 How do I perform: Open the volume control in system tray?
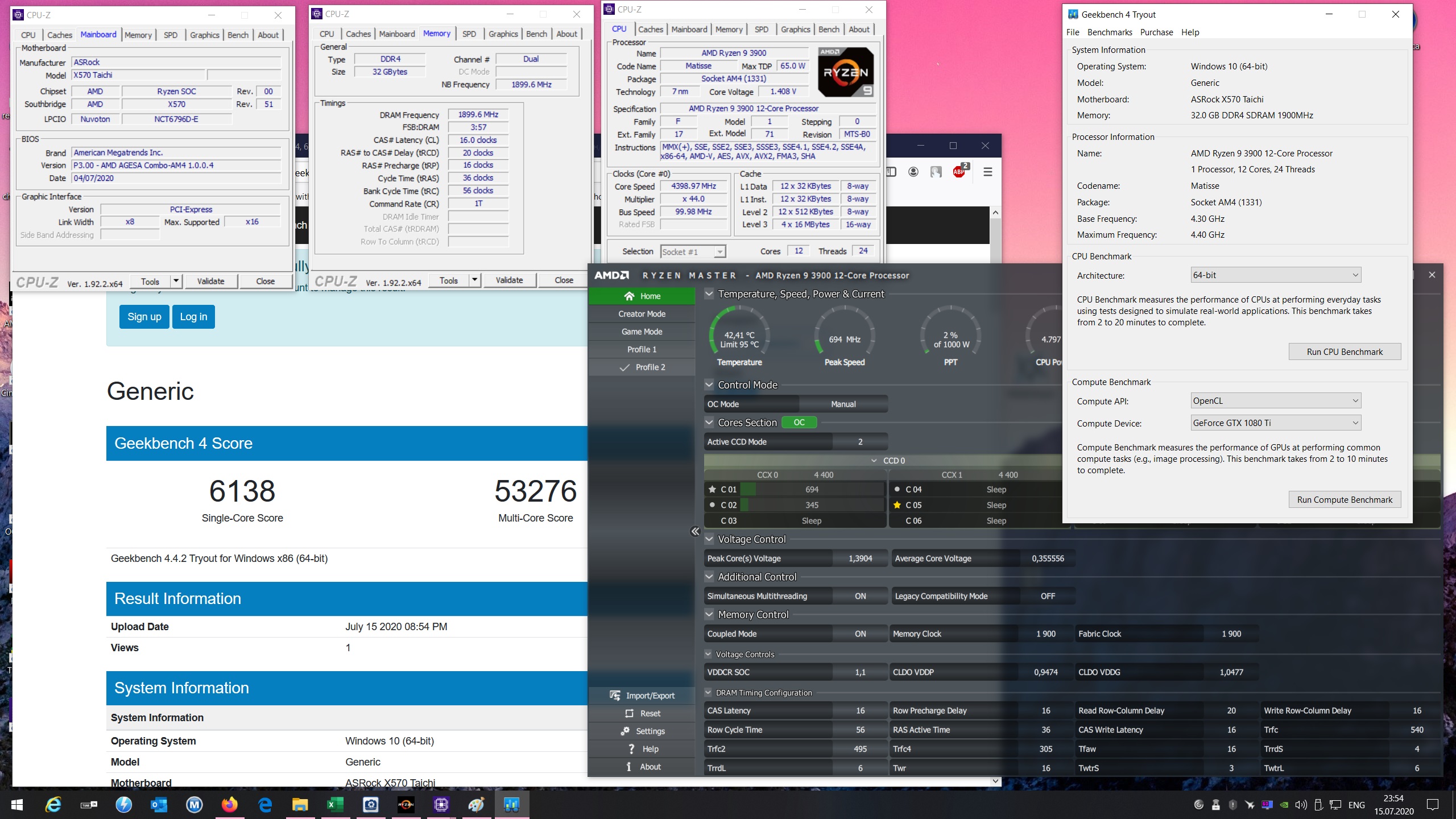[1301, 805]
